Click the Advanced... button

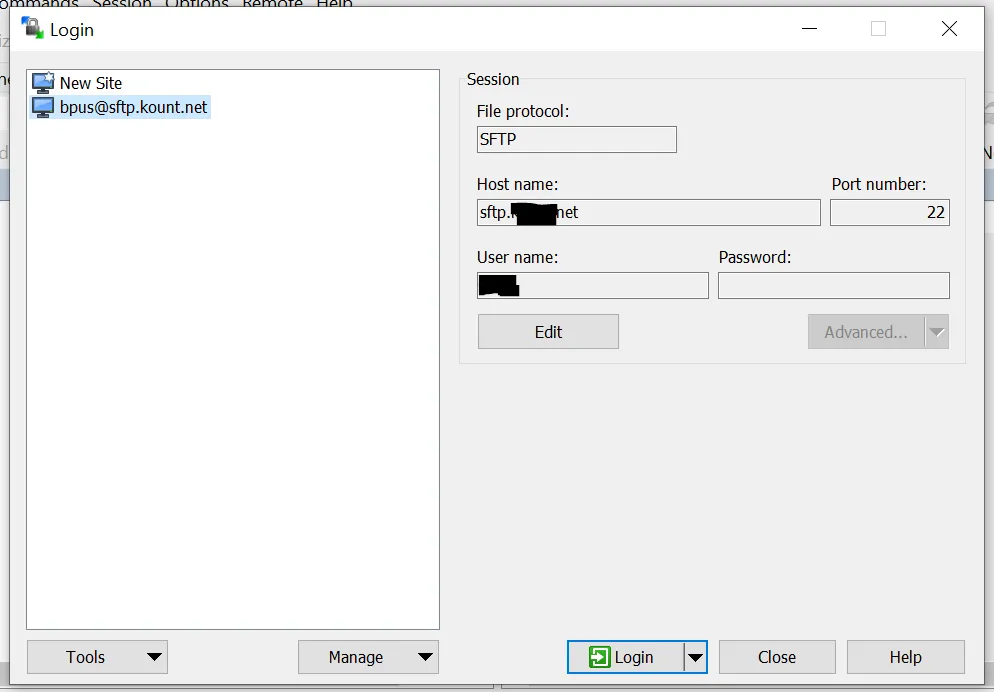tap(866, 331)
